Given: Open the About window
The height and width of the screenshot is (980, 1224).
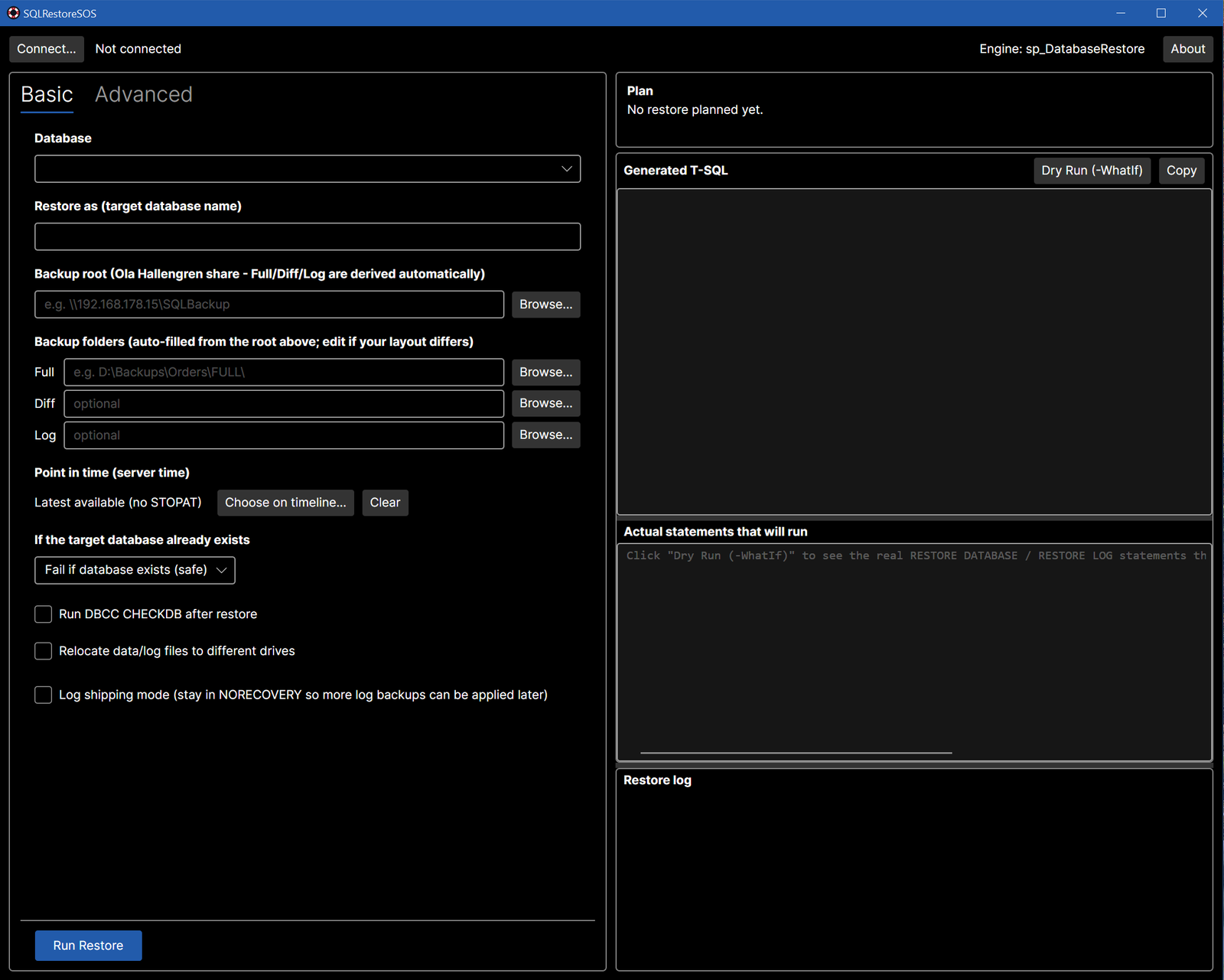Looking at the screenshot, I should coord(1187,49).
